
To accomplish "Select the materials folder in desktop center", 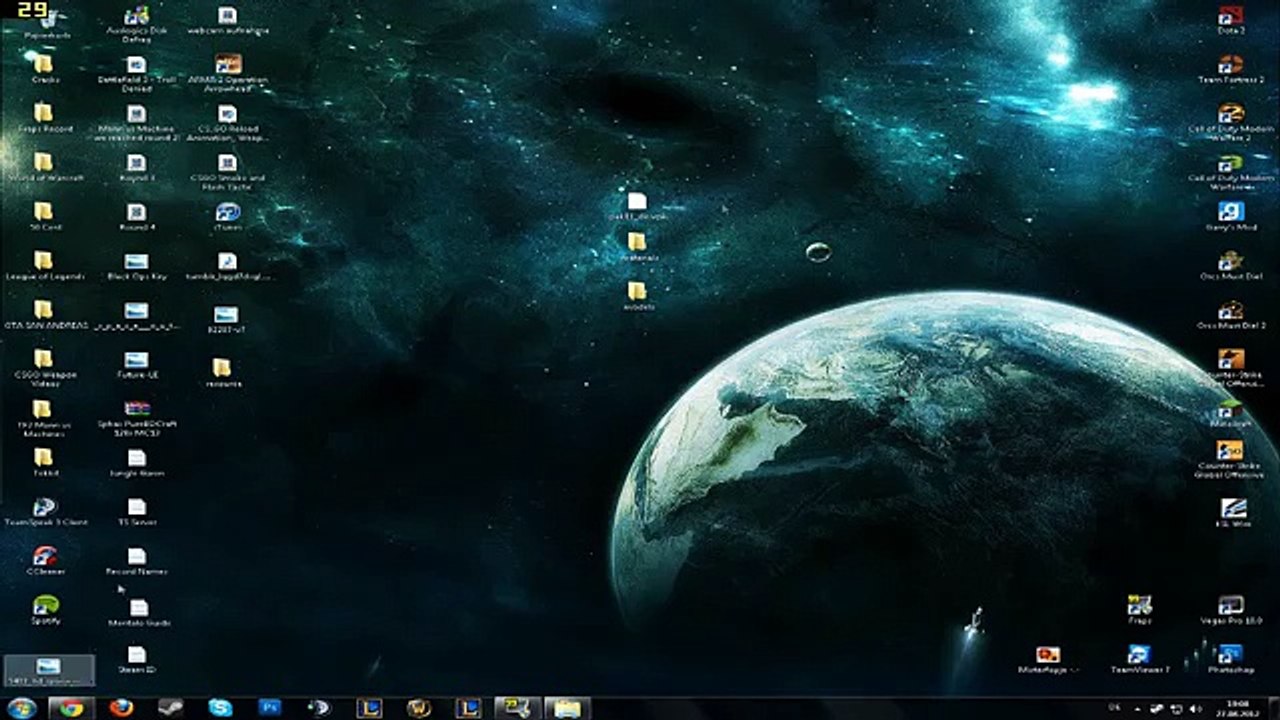I will point(637,246).
